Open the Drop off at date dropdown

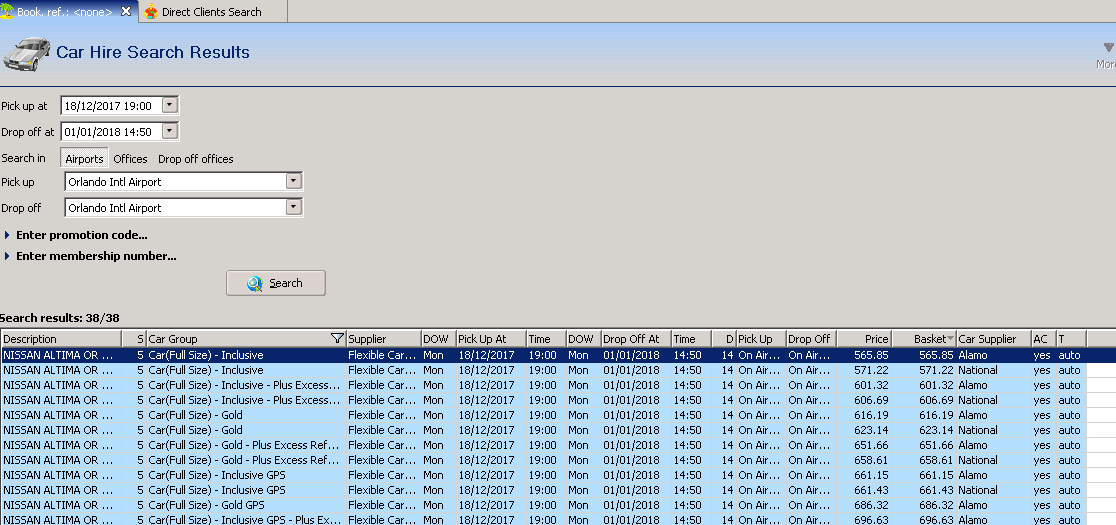tap(169, 132)
